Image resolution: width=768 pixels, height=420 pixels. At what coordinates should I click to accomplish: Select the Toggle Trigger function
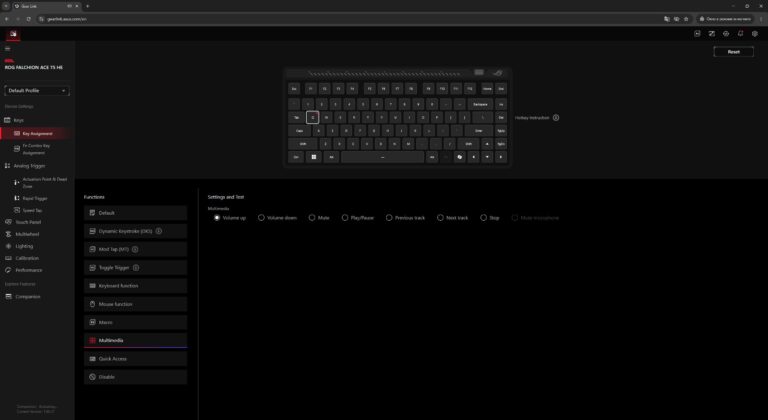(x=135, y=268)
